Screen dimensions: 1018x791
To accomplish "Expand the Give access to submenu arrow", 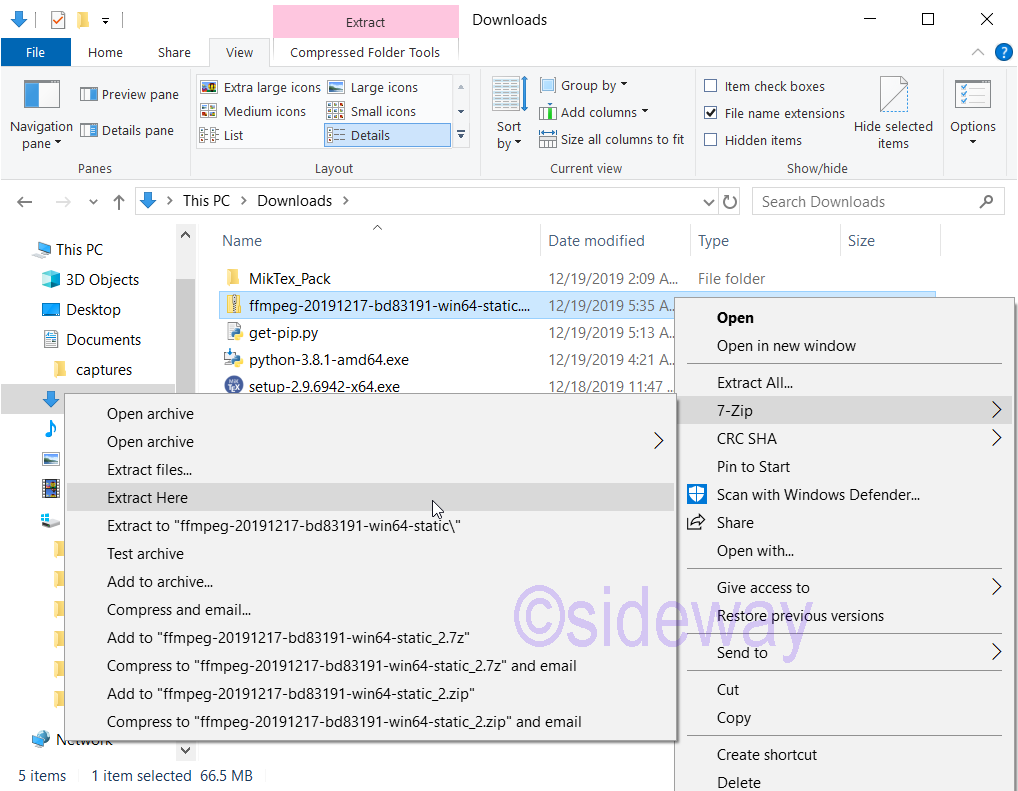I will coord(997,587).
